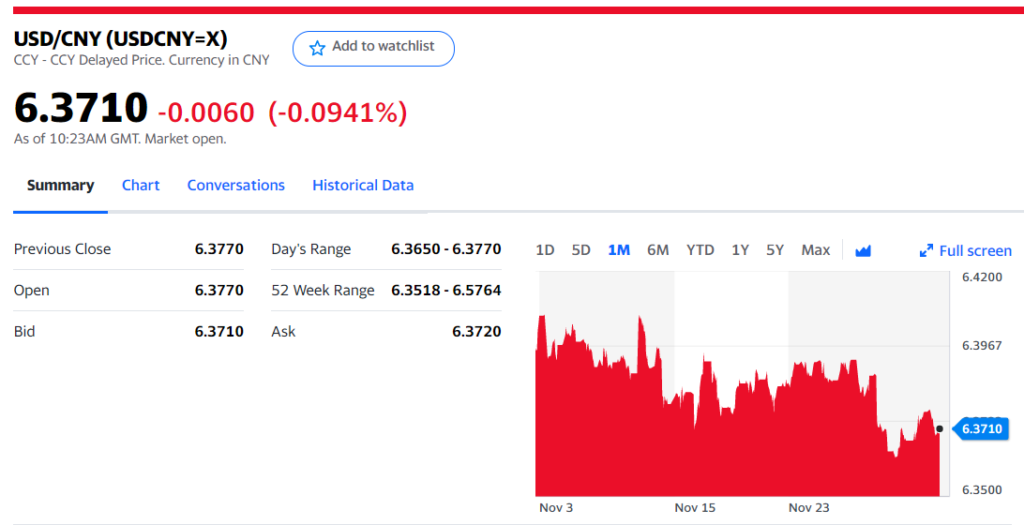
Task: Select the Max chart range
Action: click(x=816, y=250)
